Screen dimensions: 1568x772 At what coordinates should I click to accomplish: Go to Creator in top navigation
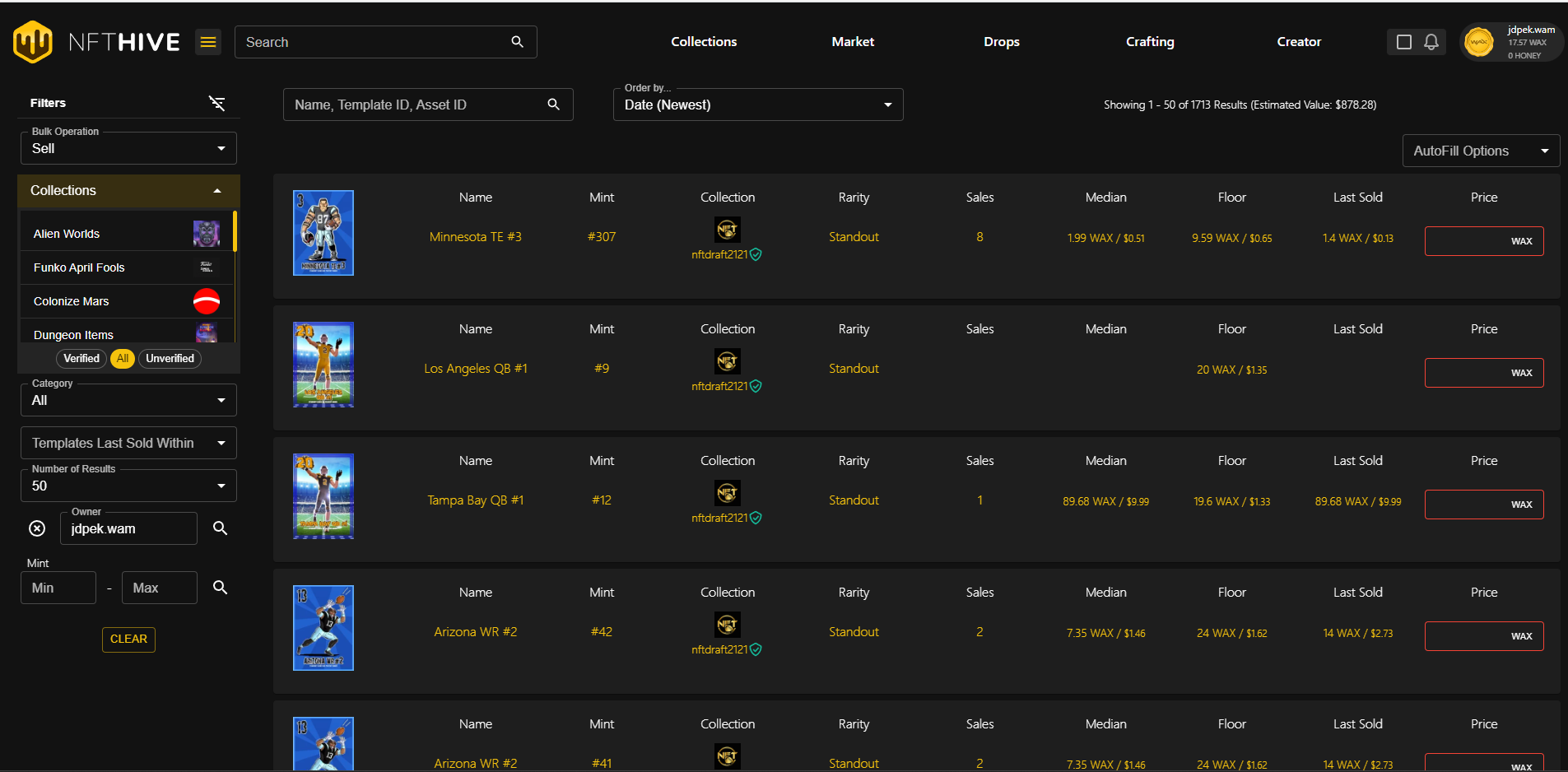(x=1299, y=42)
